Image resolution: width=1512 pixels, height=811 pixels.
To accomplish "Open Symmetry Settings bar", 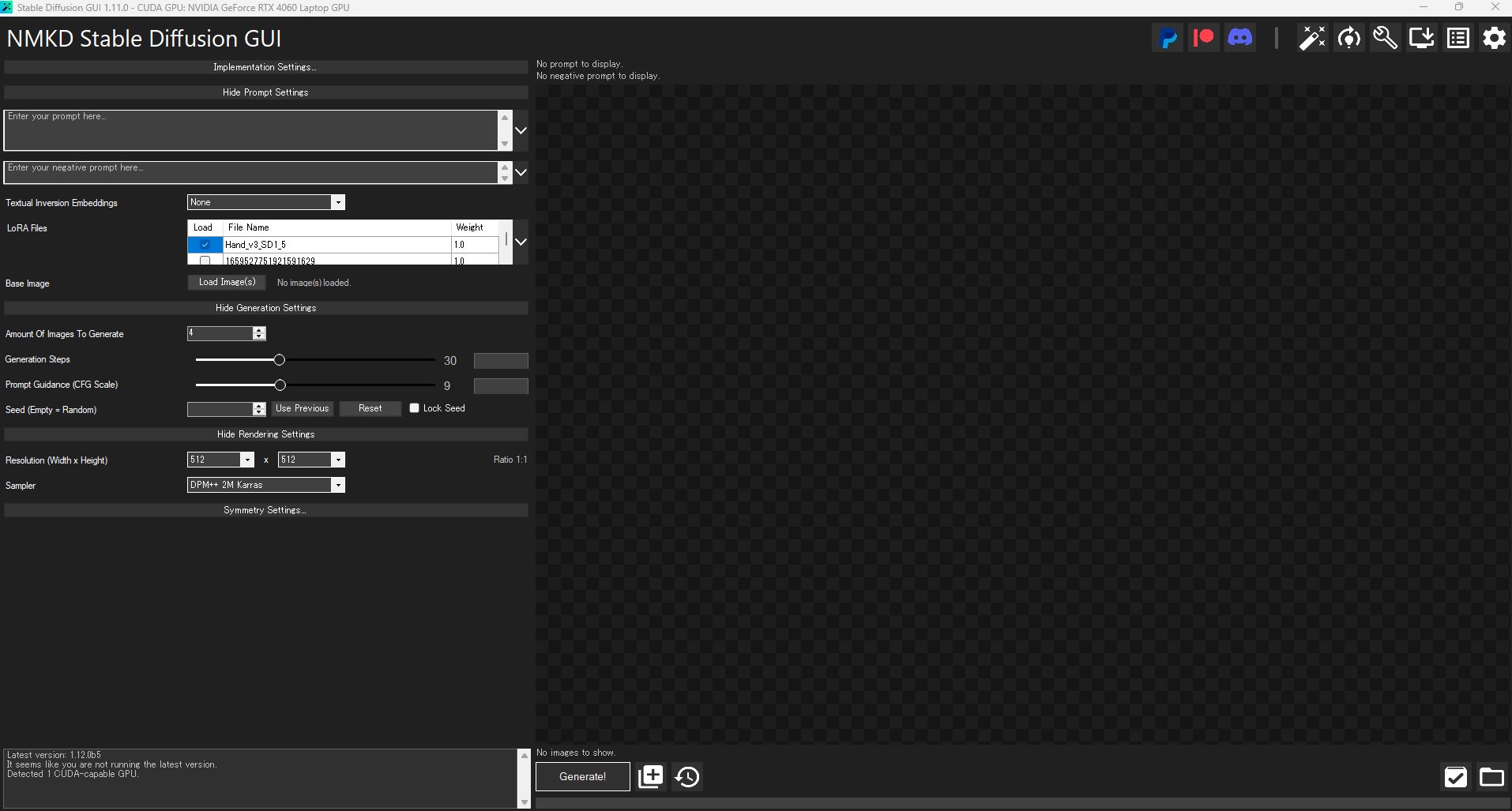I will coord(265,510).
